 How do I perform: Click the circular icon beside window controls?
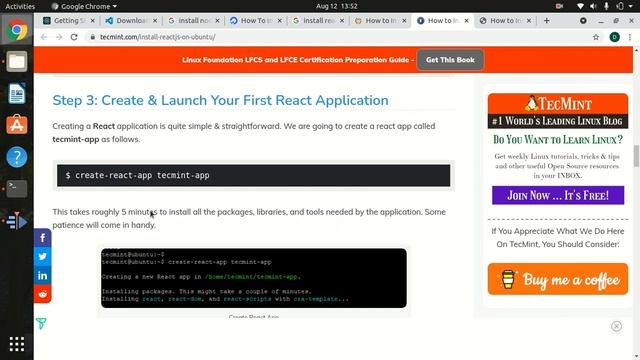click(583, 20)
